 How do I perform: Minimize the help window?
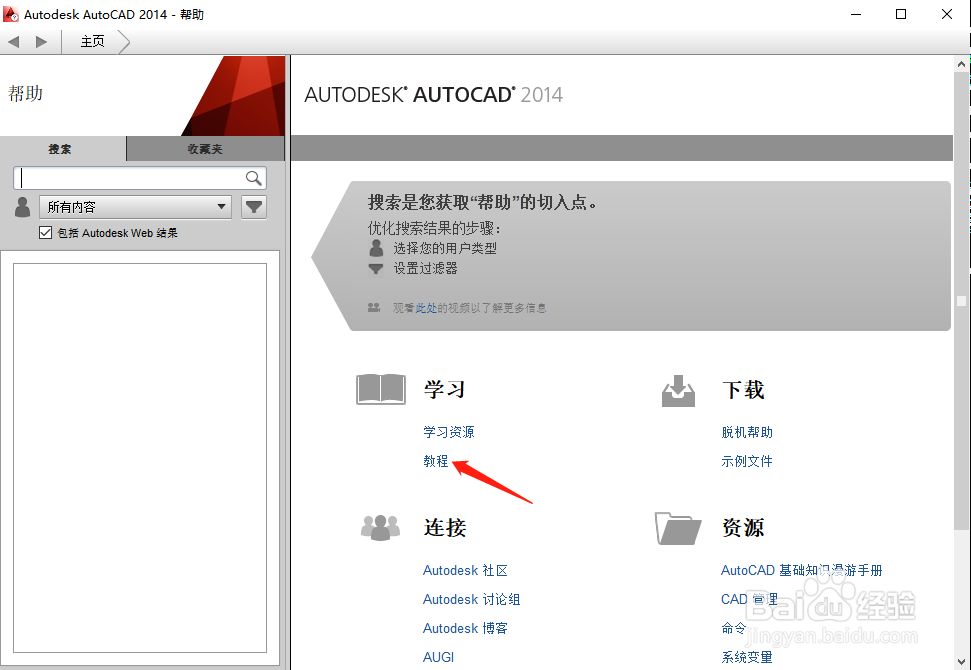856,14
